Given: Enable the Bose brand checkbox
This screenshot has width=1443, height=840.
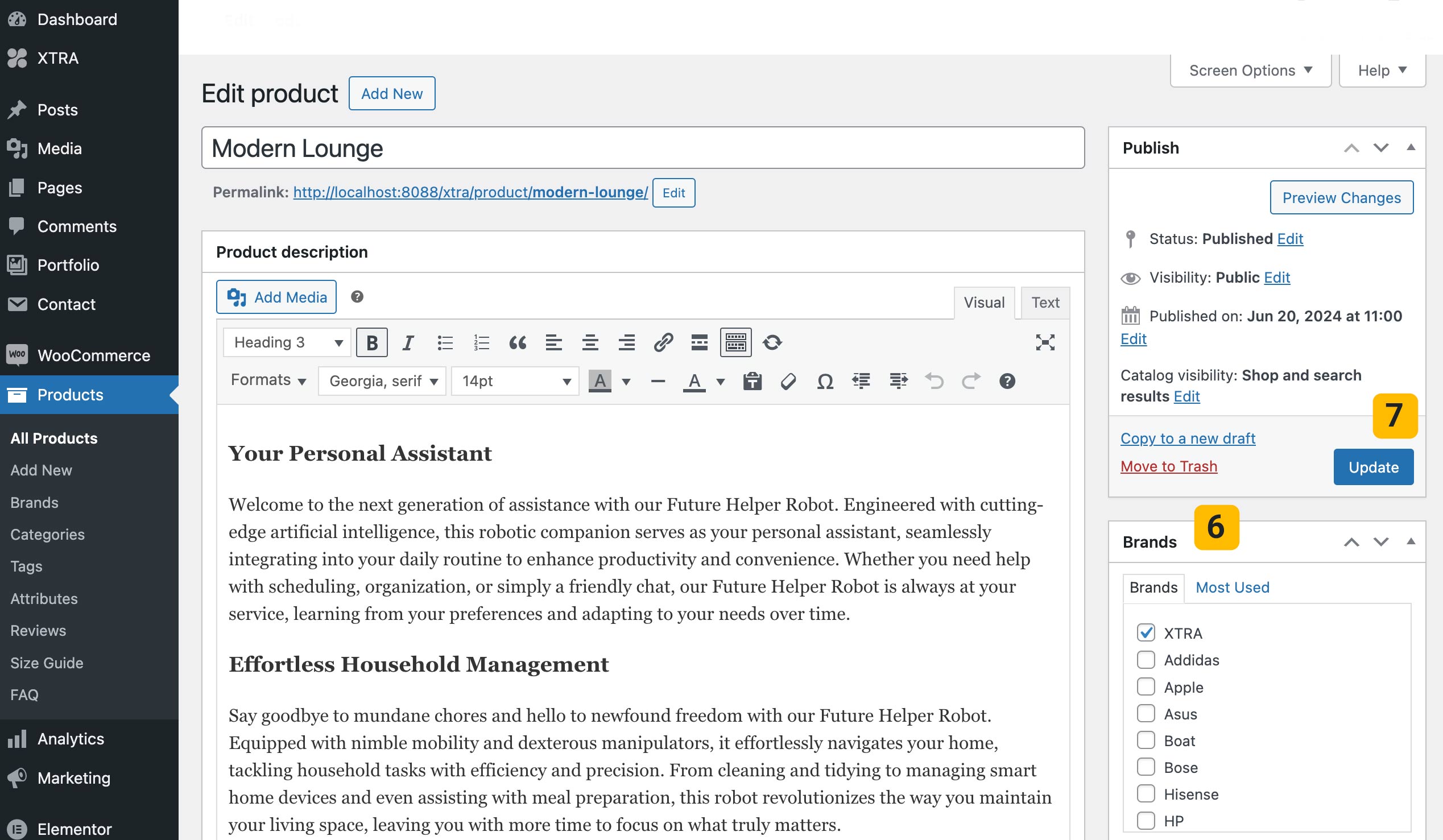Looking at the screenshot, I should click(x=1146, y=767).
